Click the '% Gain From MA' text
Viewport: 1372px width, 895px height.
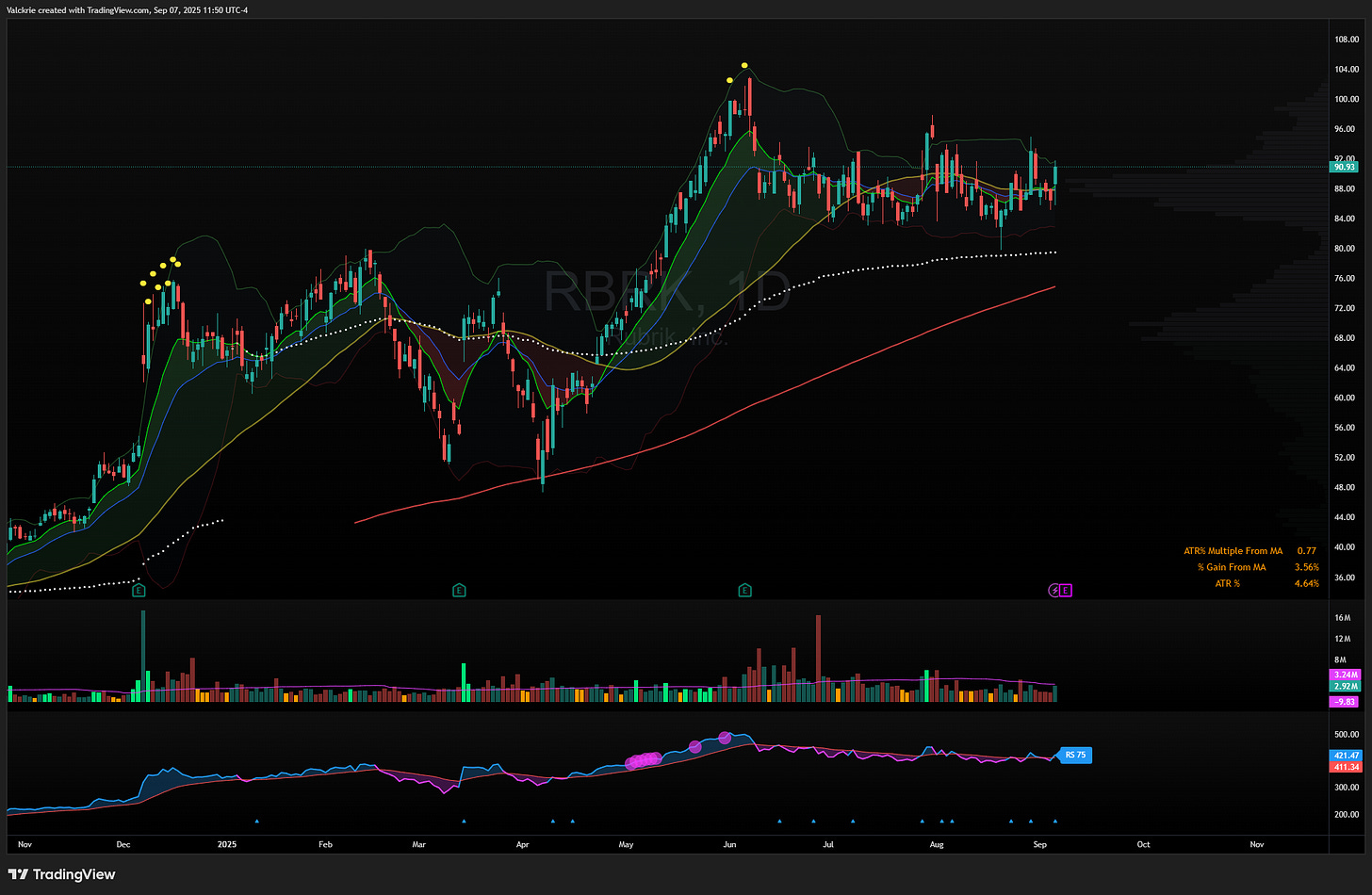click(x=1232, y=567)
